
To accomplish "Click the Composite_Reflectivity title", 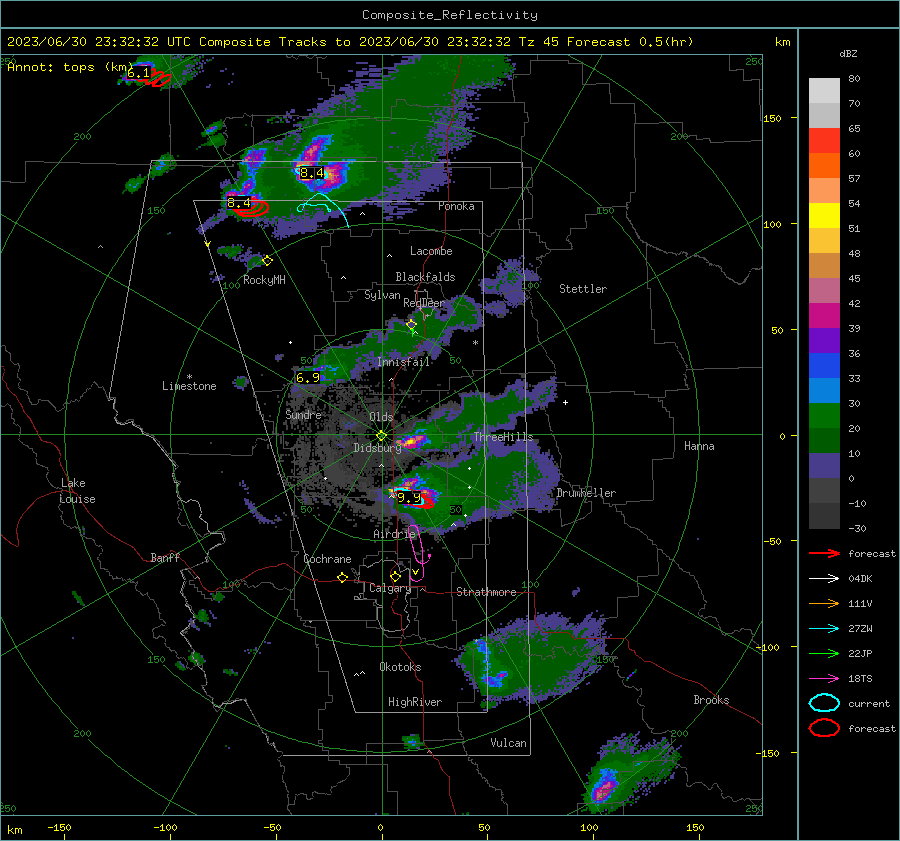I will pyautogui.click(x=450, y=15).
